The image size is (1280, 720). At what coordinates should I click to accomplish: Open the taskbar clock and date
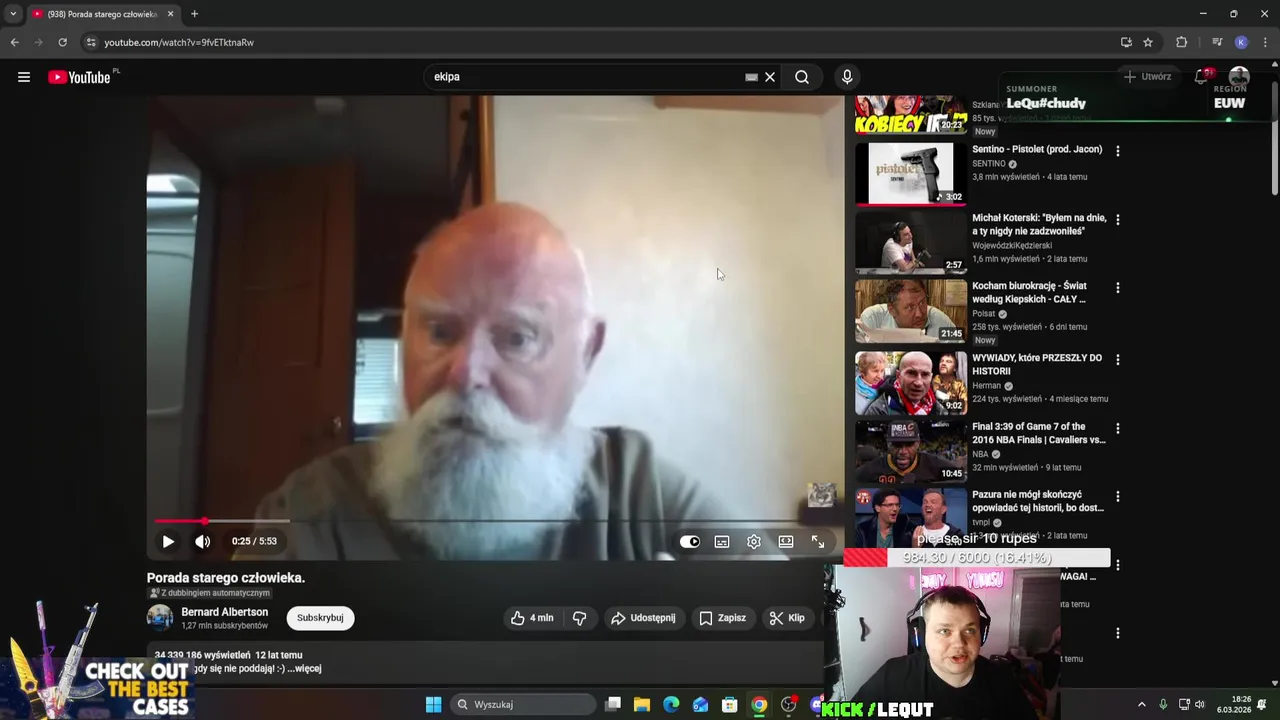(1234, 704)
